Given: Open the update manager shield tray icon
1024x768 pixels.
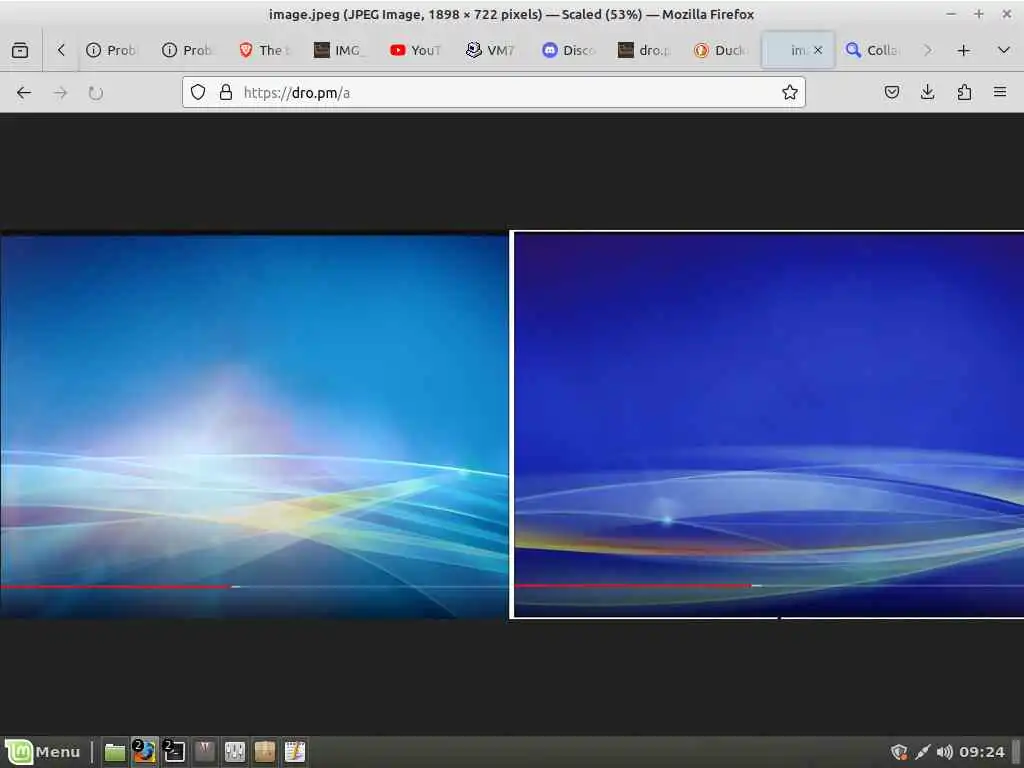Looking at the screenshot, I should click(899, 752).
